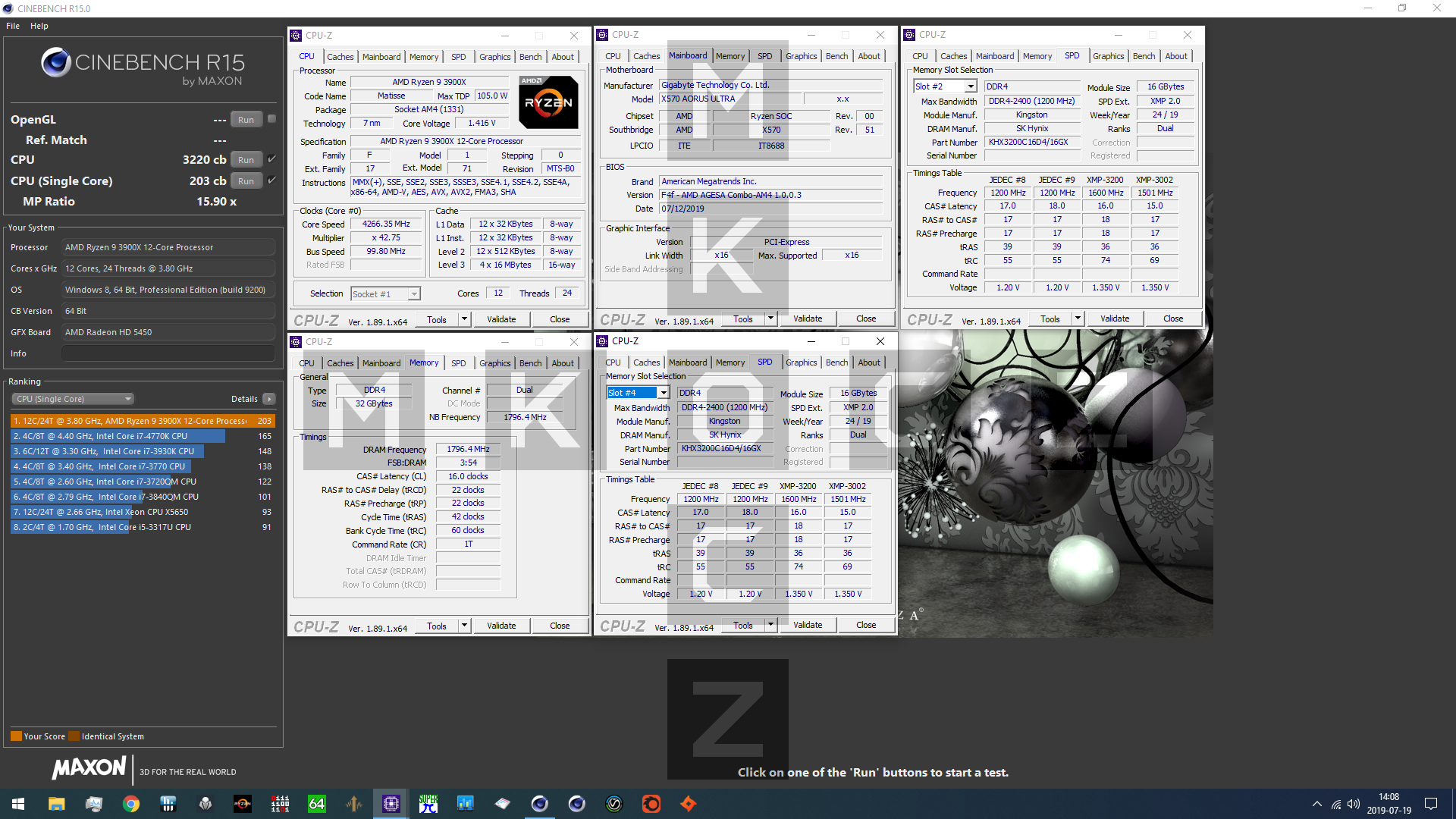Image resolution: width=1456 pixels, height=819 pixels.
Task: Click the AMD Ryzen logo in CPU-Z
Action: [548, 102]
